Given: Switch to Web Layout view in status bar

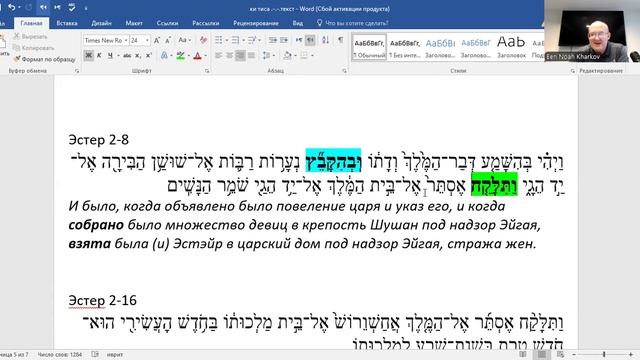Looking at the screenshot, I should 560,354.
